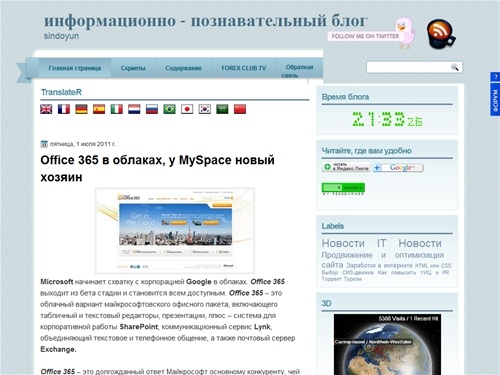This screenshot has width=500, height=375.
Task: Switch to FOREX CLUB TV tab
Action: point(244,68)
